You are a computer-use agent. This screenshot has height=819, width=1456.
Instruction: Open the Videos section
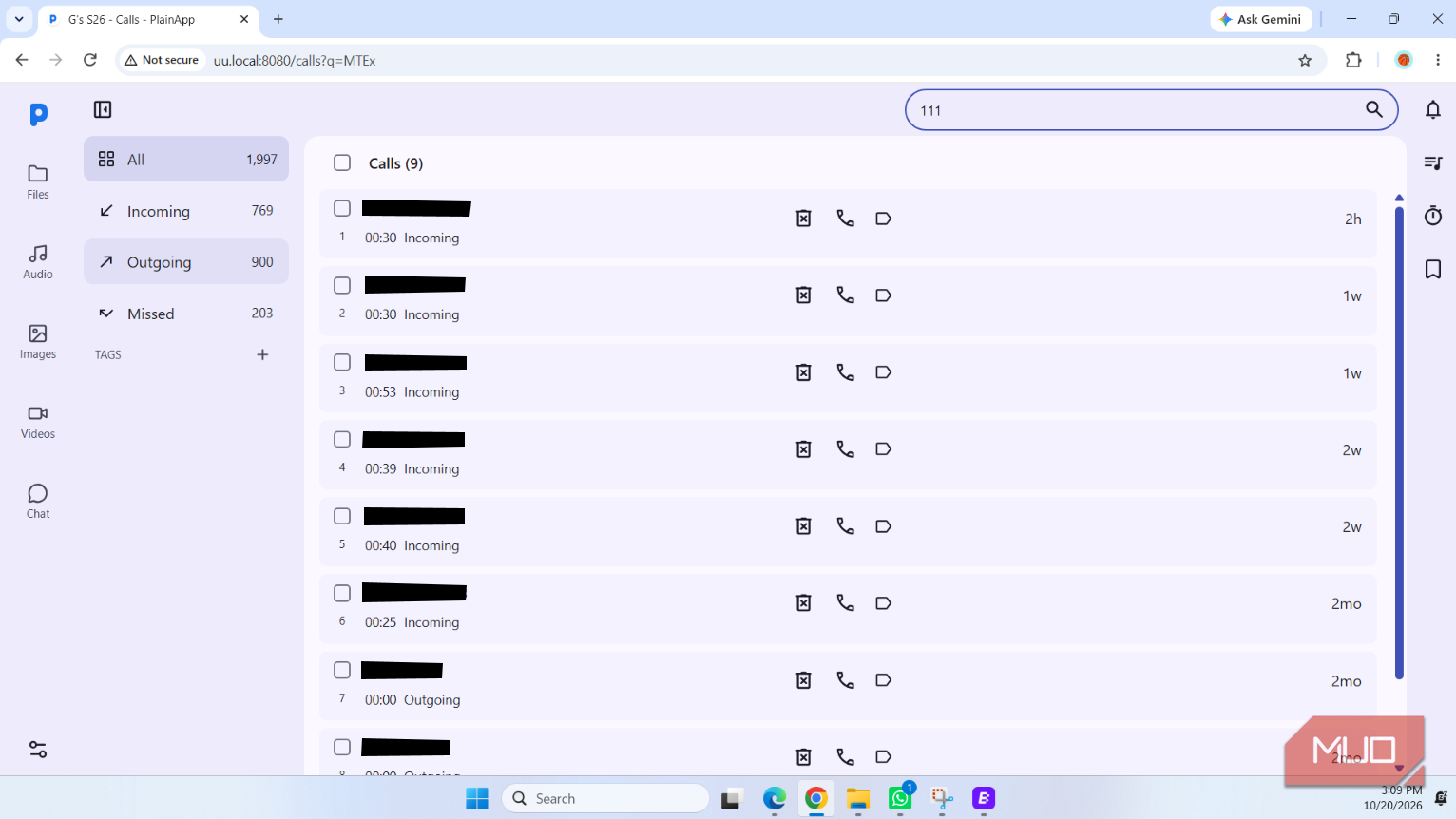(x=38, y=421)
